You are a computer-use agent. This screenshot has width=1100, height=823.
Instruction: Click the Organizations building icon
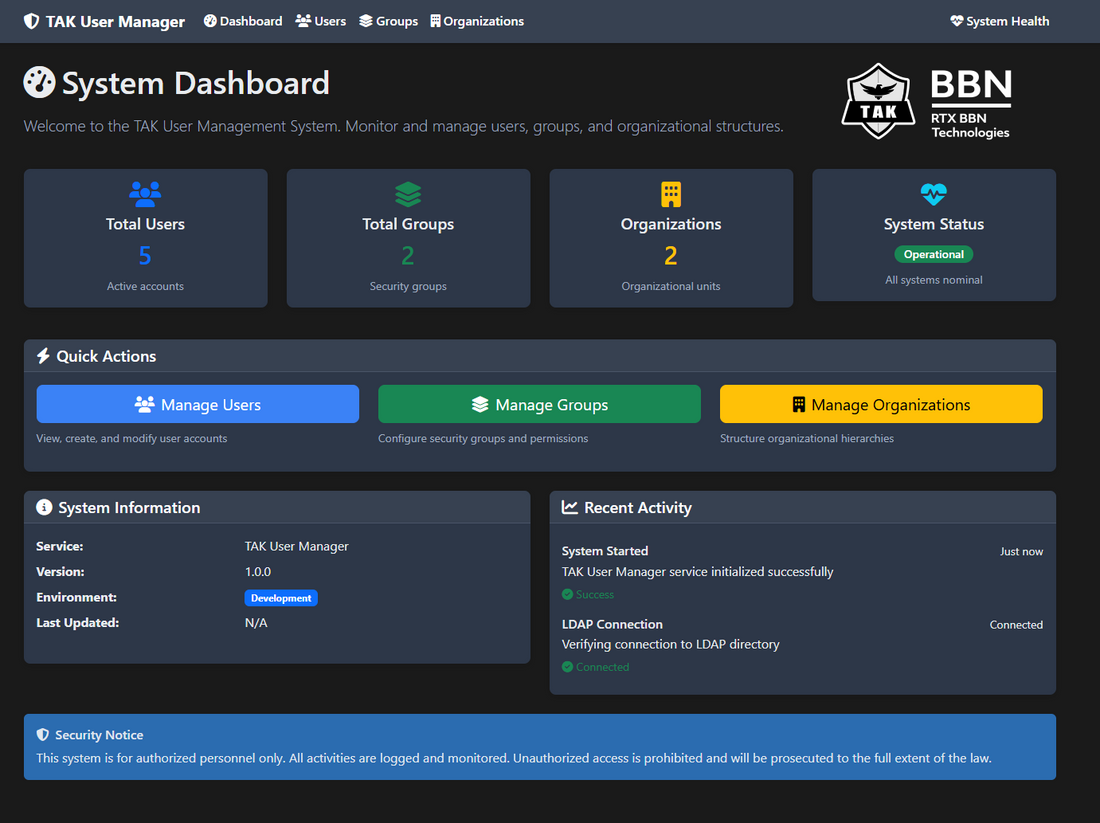click(670, 194)
